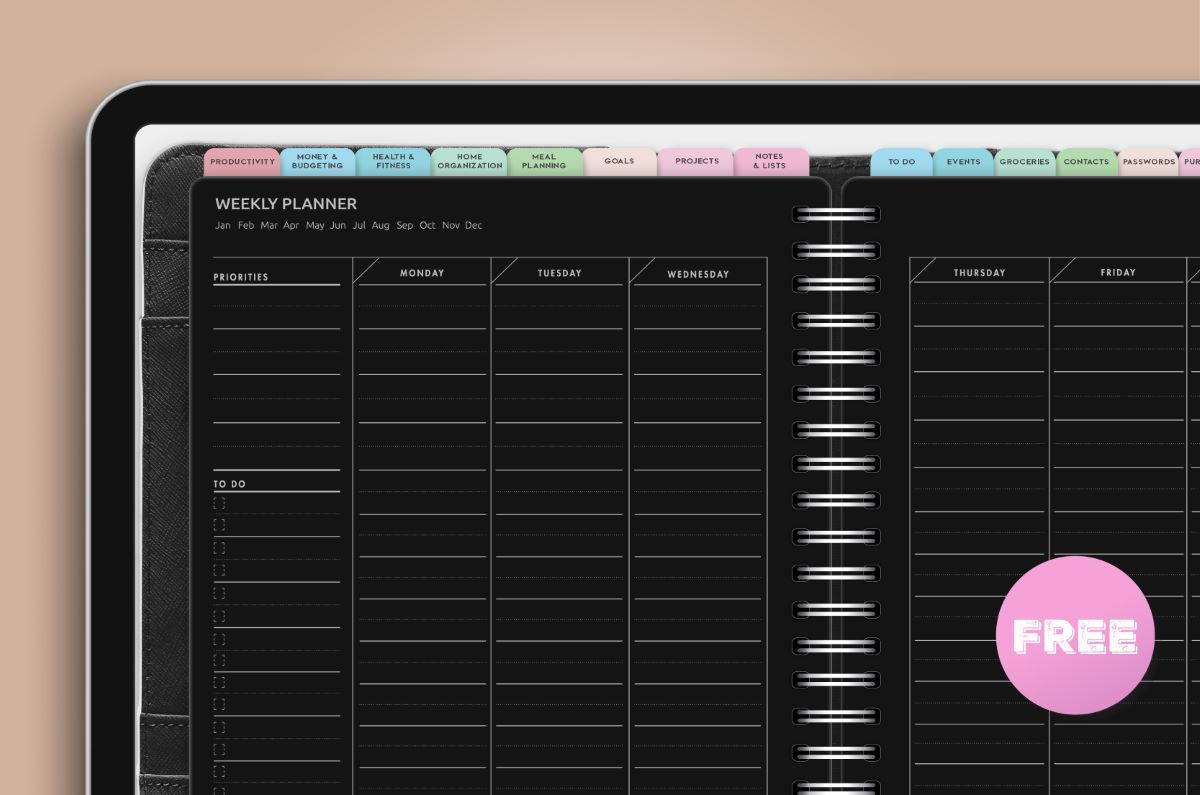Jump to the Sep month link
The height and width of the screenshot is (795, 1200).
pos(404,226)
